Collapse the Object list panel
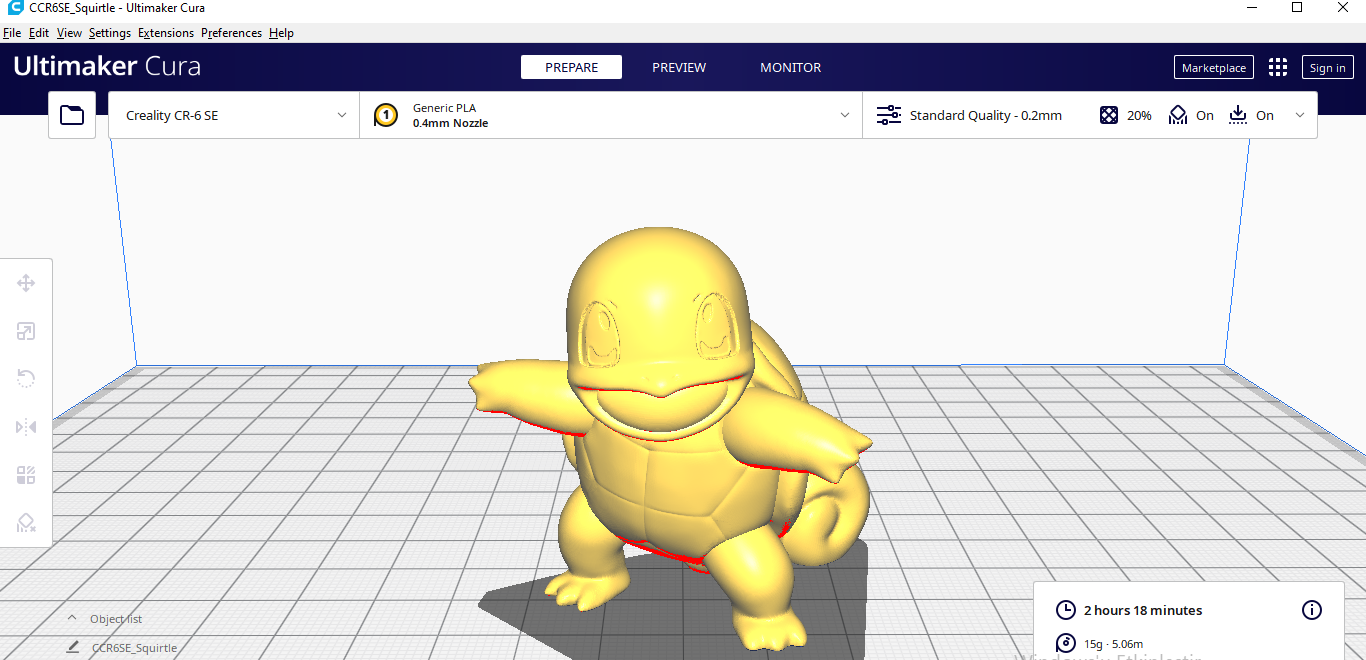The height and width of the screenshot is (660, 1366). point(72,618)
